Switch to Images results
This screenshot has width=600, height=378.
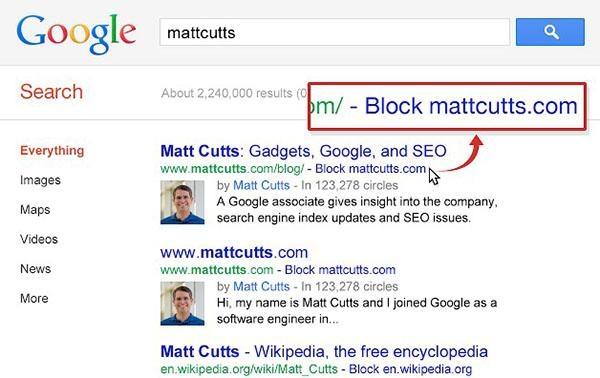pyautogui.click(x=40, y=180)
